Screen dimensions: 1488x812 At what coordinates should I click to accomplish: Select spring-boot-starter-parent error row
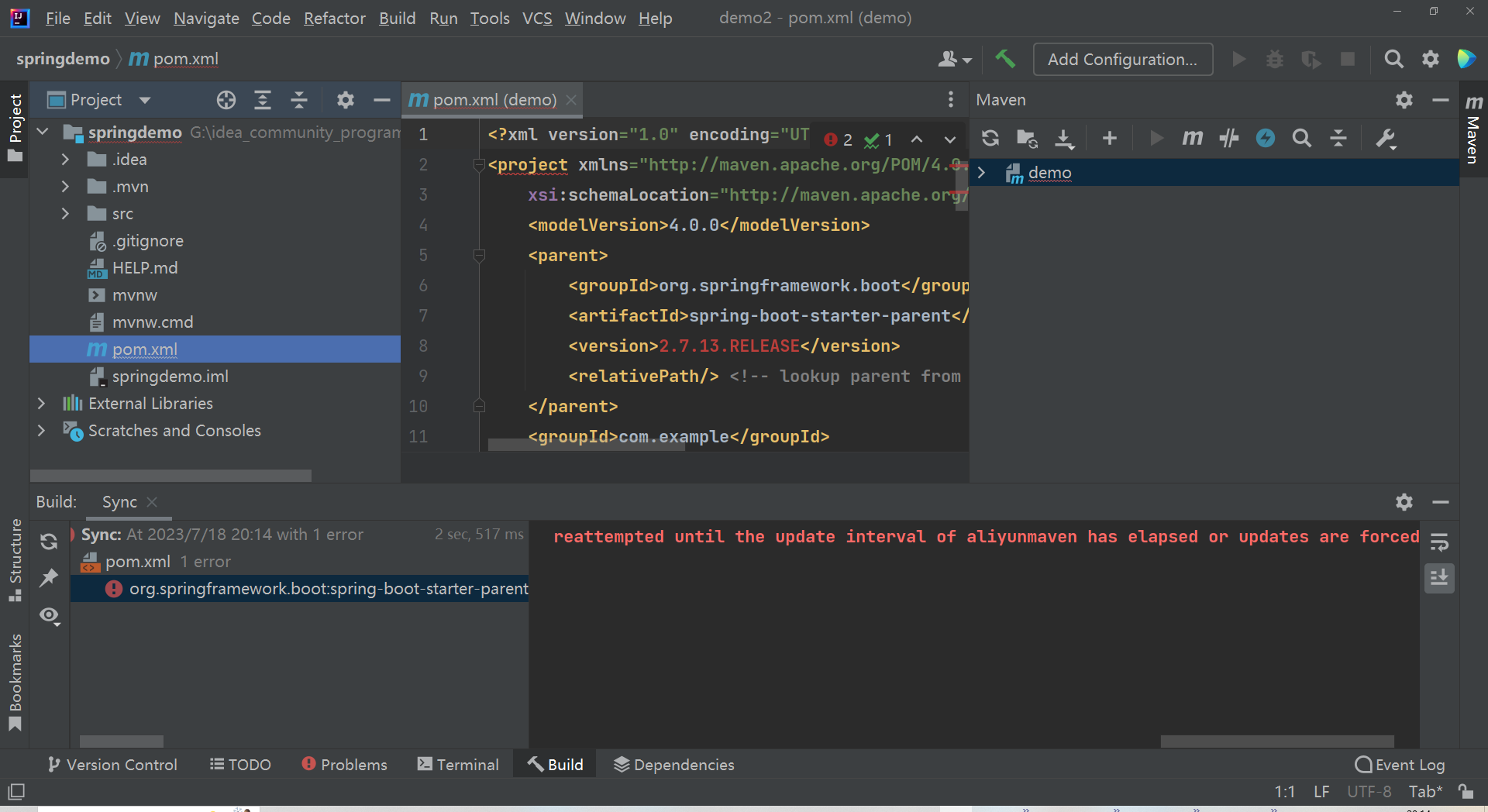pos(299,589)
